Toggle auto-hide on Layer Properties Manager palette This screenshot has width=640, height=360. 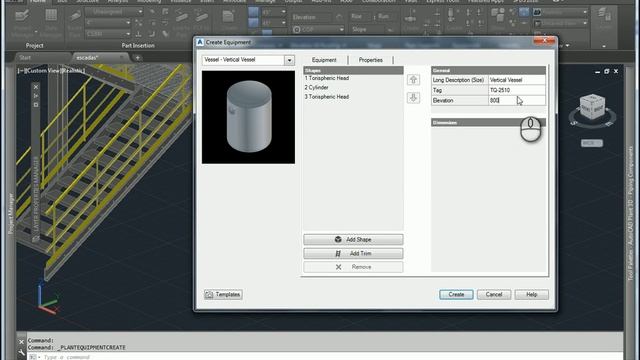point(36,96)
